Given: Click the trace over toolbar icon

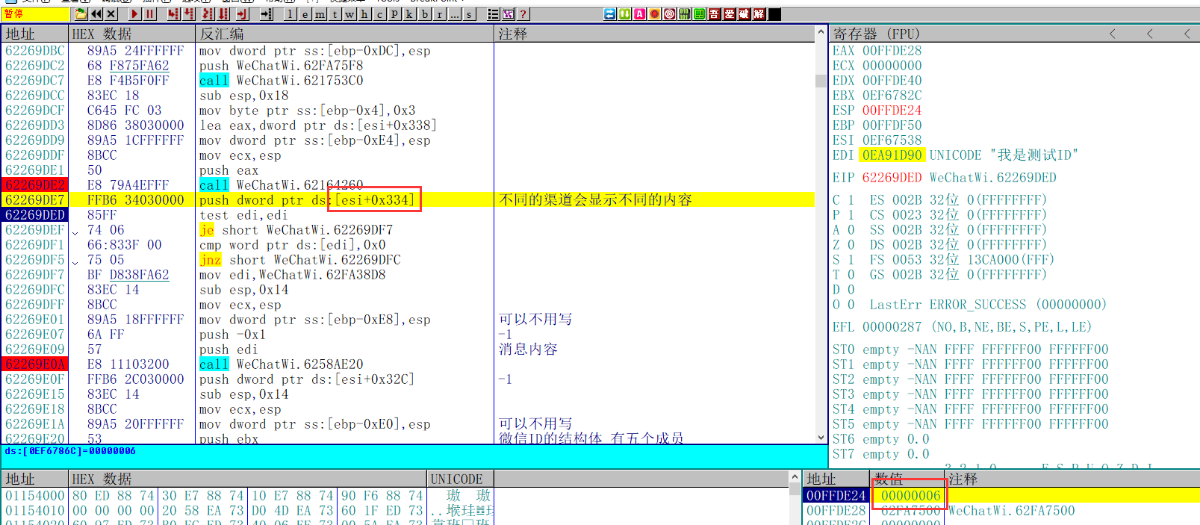Looking at the screenshot, I should point(223,14).
